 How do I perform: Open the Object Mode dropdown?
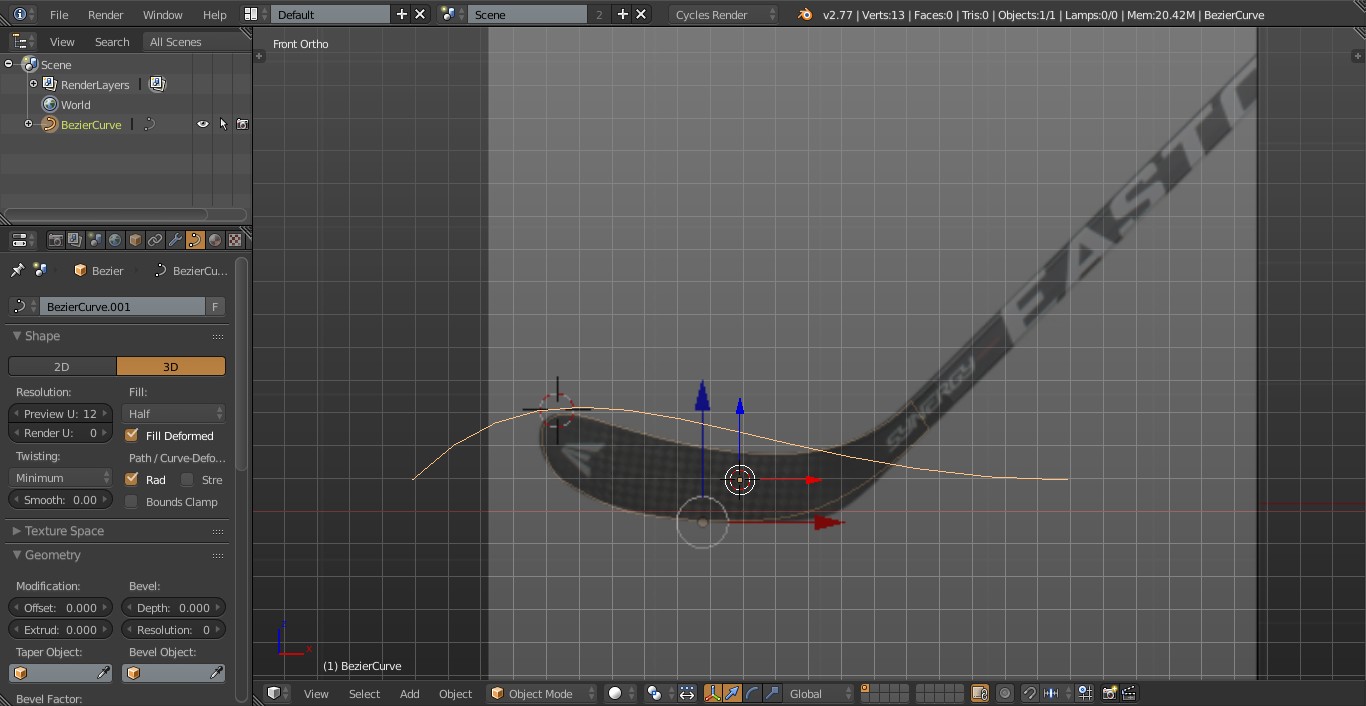pos(542,693)
